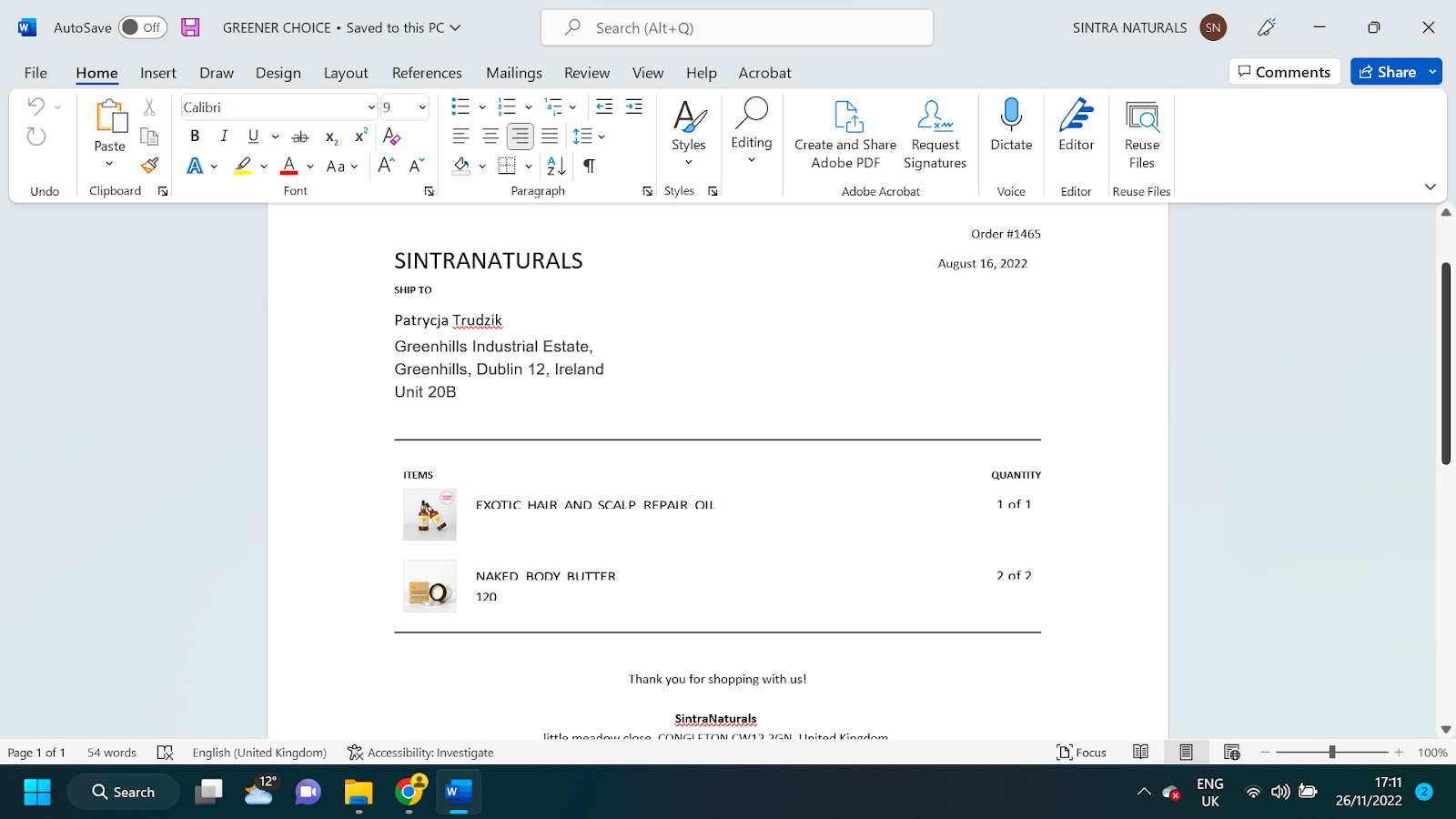Align text left
This screenshot has width=1456, height=819.
[461, 136]
